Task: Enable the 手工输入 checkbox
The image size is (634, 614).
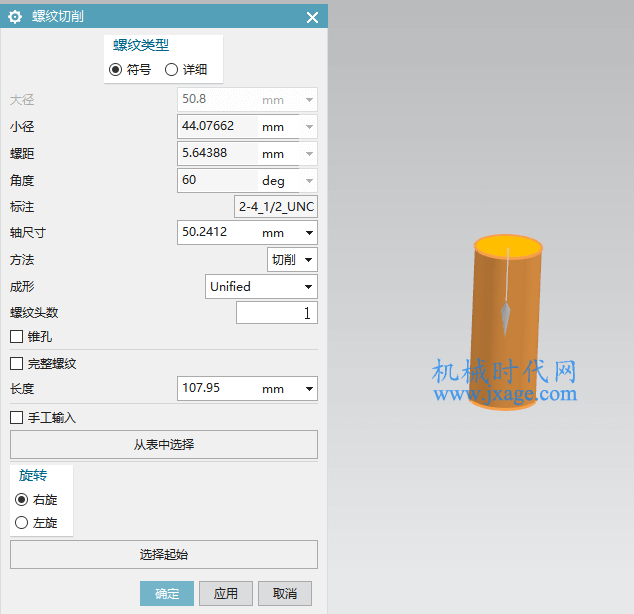Action: pyautogui.click(x=17, y=417)
